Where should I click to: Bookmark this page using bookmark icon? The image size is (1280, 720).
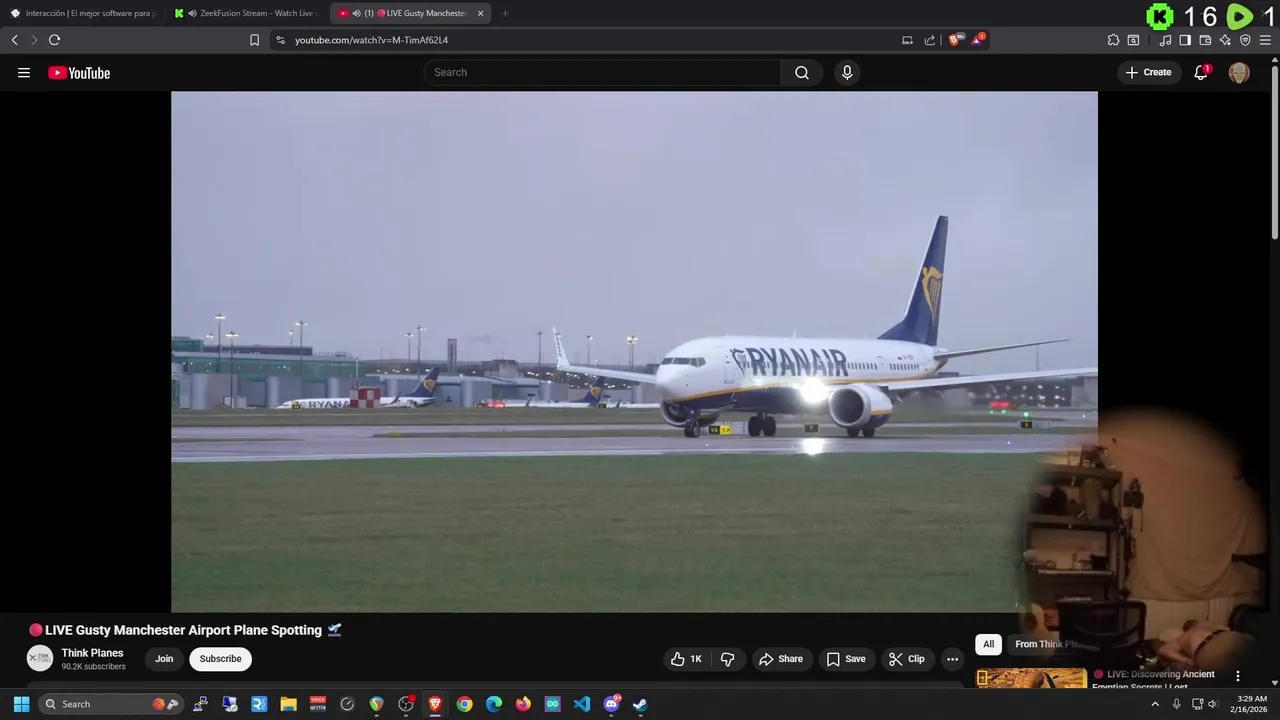click(x=254, y=40)
